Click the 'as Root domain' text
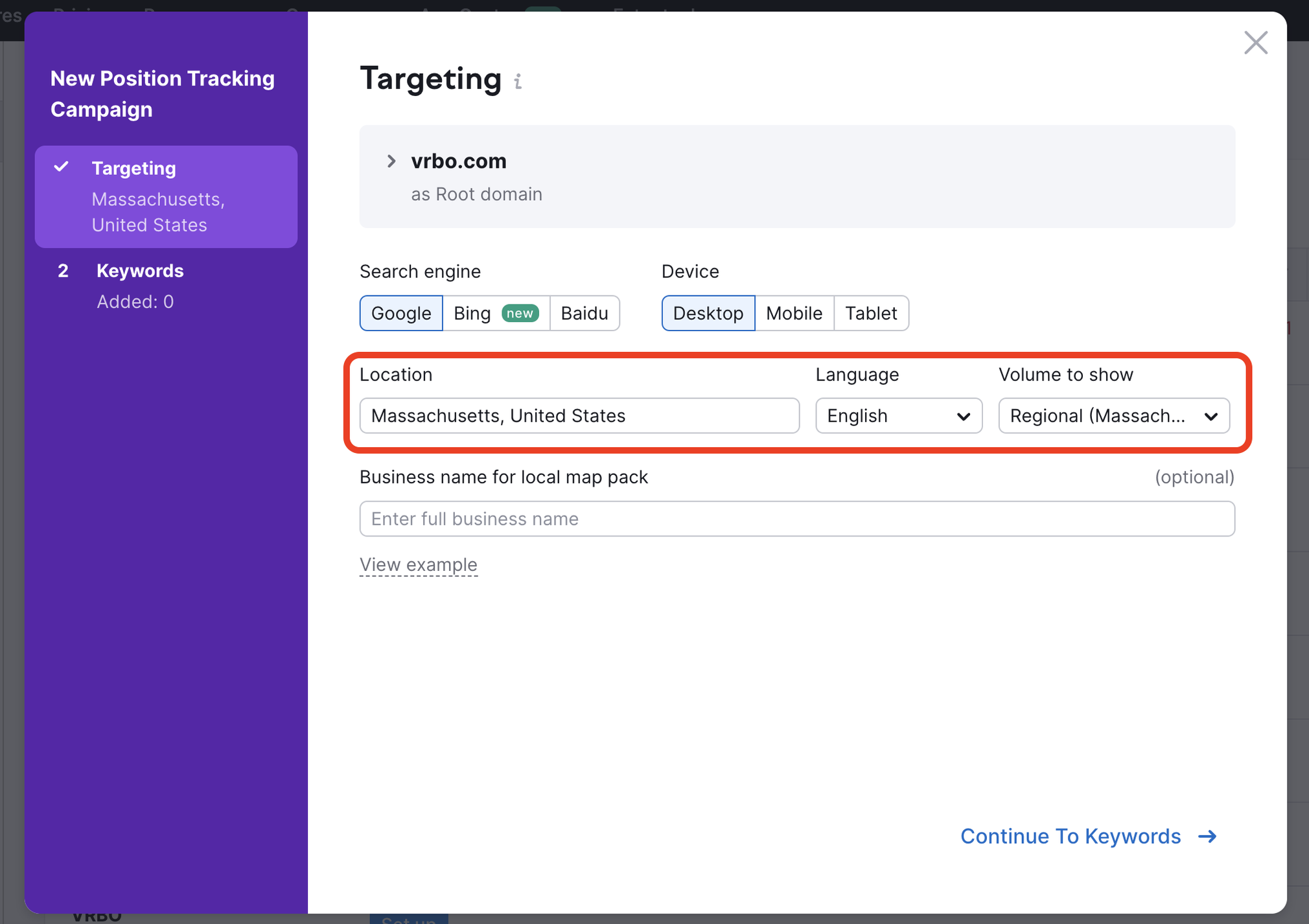This screenshot has width=1309, height=924. 477,194
